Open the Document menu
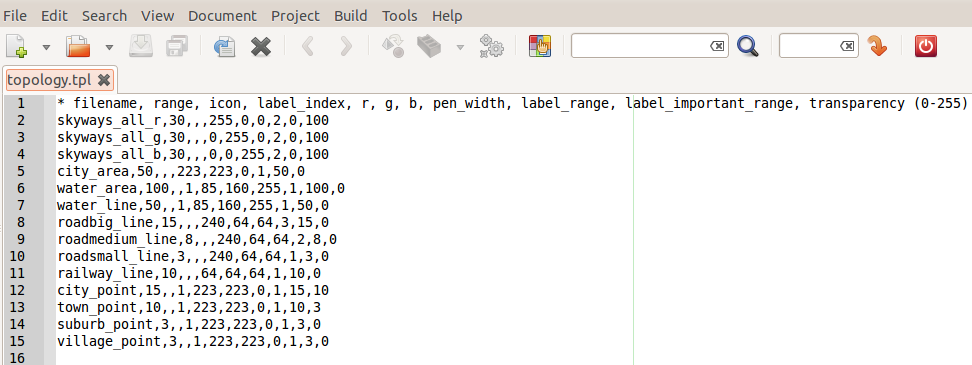The height and width of the screenshot is (365, 972). pyautogui.click(x=222, y=15)
